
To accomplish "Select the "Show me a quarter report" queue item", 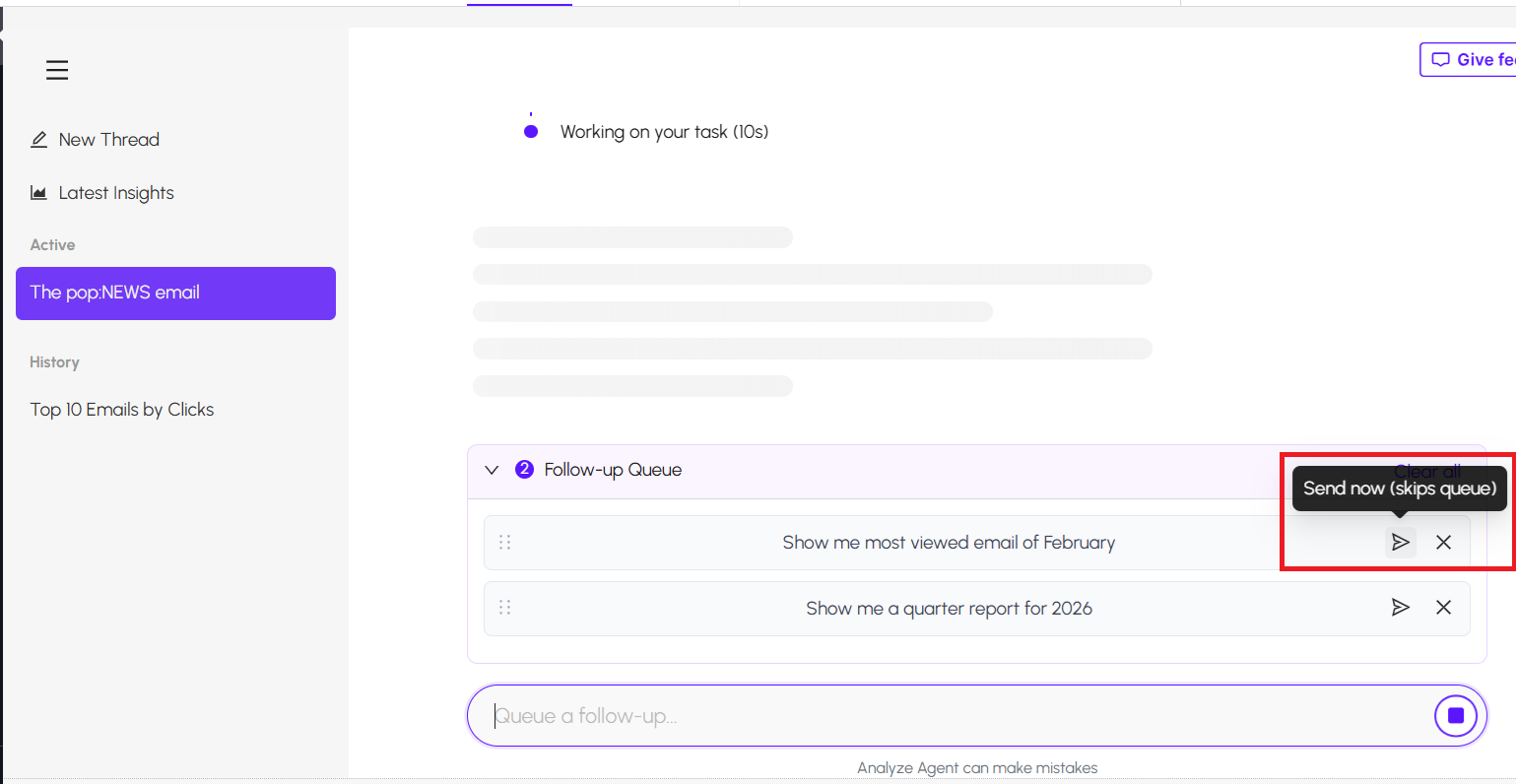I will tap(948, 609).
